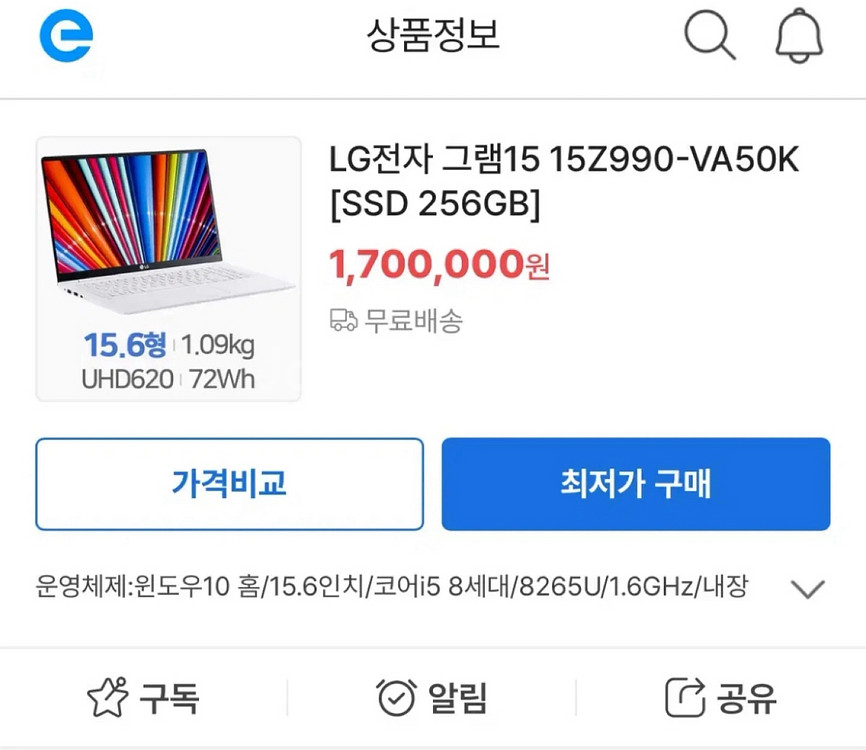866x750 pixels.
Task: Click the 최저가 구매 button
Action: pyautogui.click(x=636, y=484)
